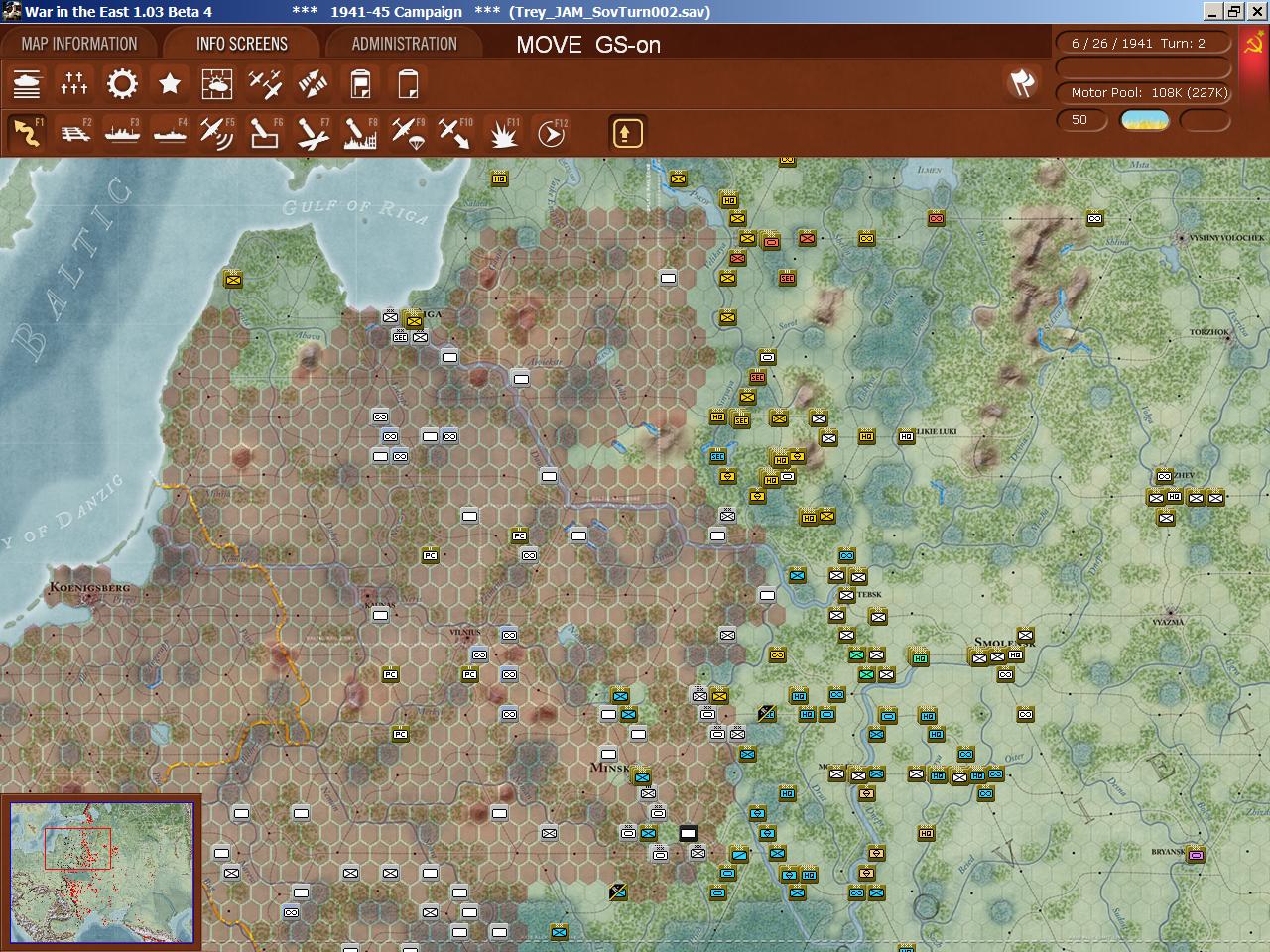Screen dimensions: 1270x952
Task: Select F10 air transfer mode
Action: coord(455,132)
